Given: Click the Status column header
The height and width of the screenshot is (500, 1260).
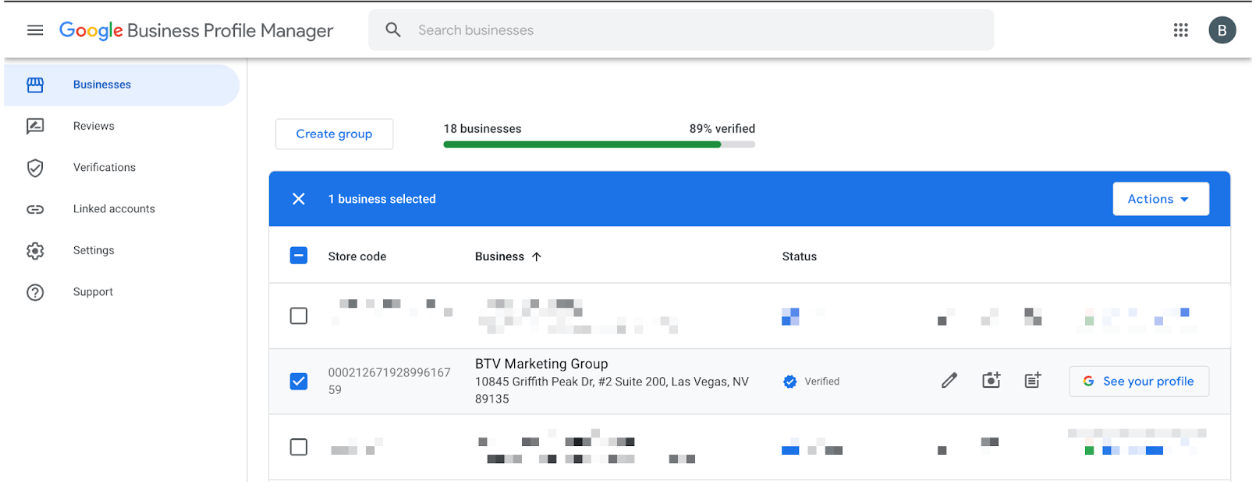Looking at the screenshot, I should 799,257.
